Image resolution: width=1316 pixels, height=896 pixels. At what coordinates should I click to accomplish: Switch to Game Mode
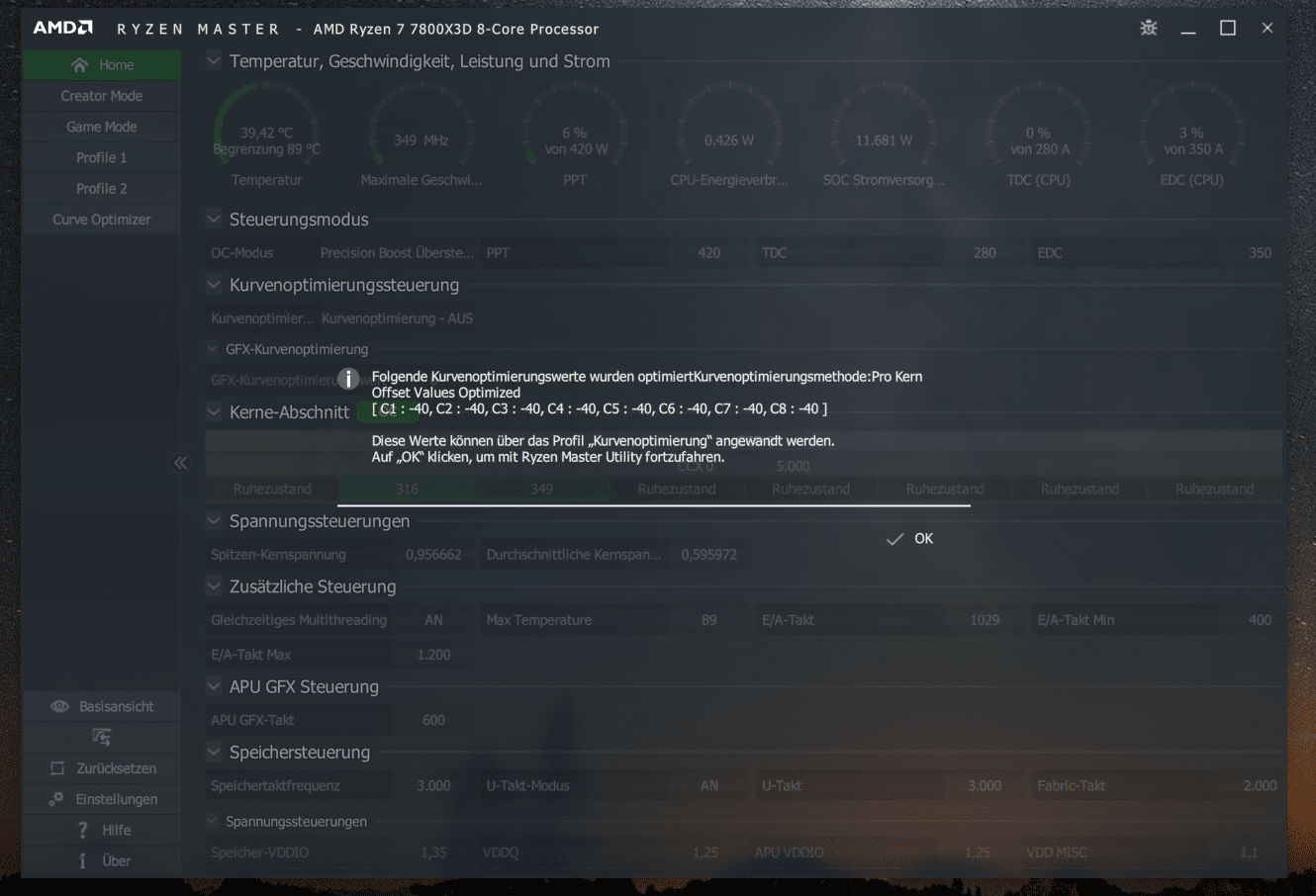pos(102,127)
